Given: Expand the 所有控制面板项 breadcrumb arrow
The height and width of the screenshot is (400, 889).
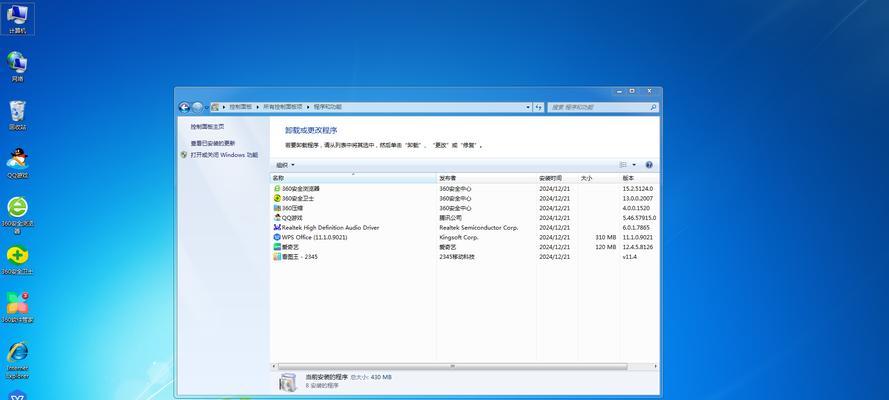Looking at the screenshot, I should click(308, 107).
